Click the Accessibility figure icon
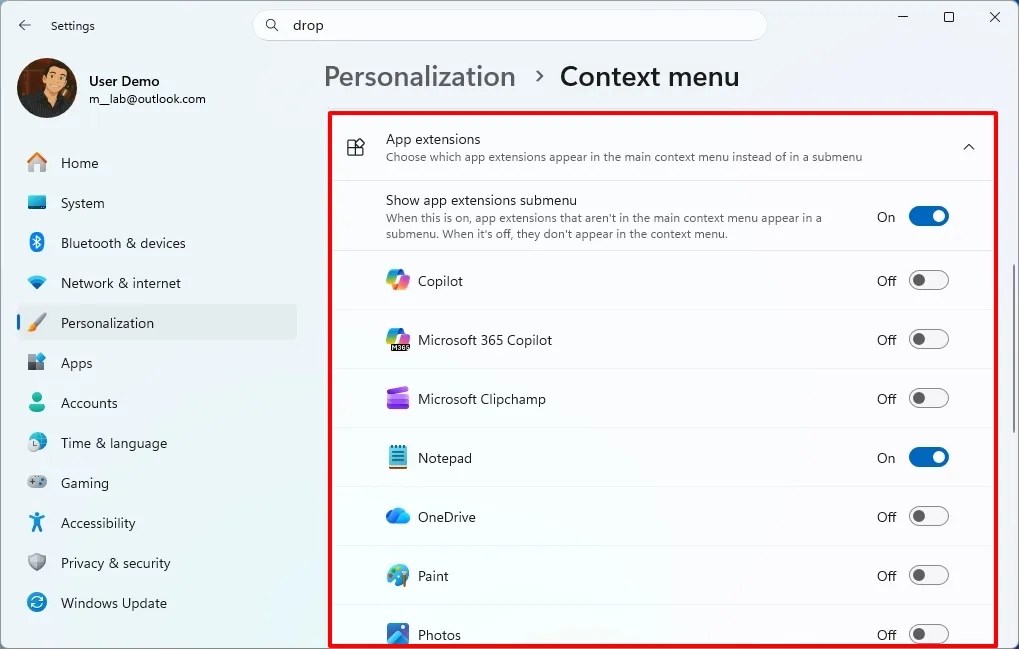Image resolution: width=1019 pixels, height=649 pixels. click(x=37, y=522)
